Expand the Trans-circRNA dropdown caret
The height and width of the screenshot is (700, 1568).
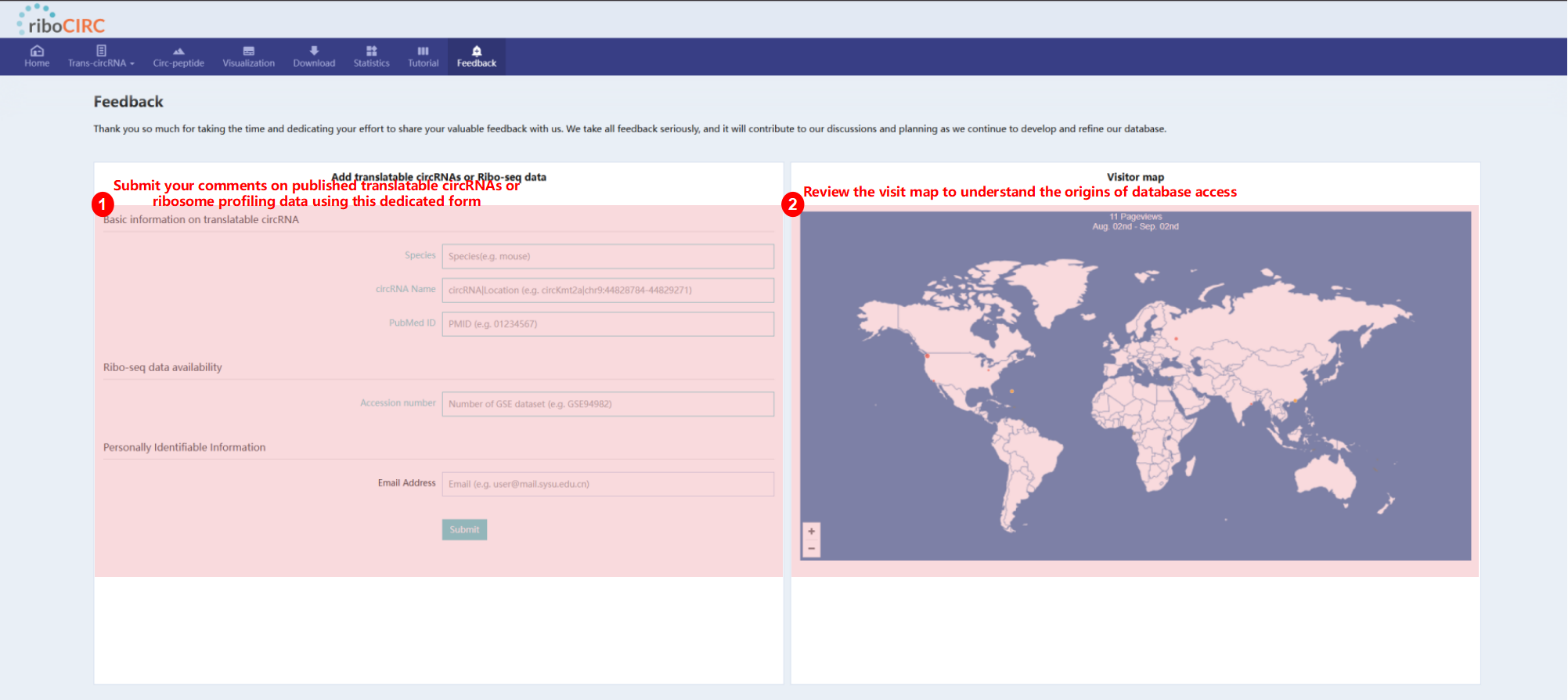pyautogui.click(x=132, y=64)
